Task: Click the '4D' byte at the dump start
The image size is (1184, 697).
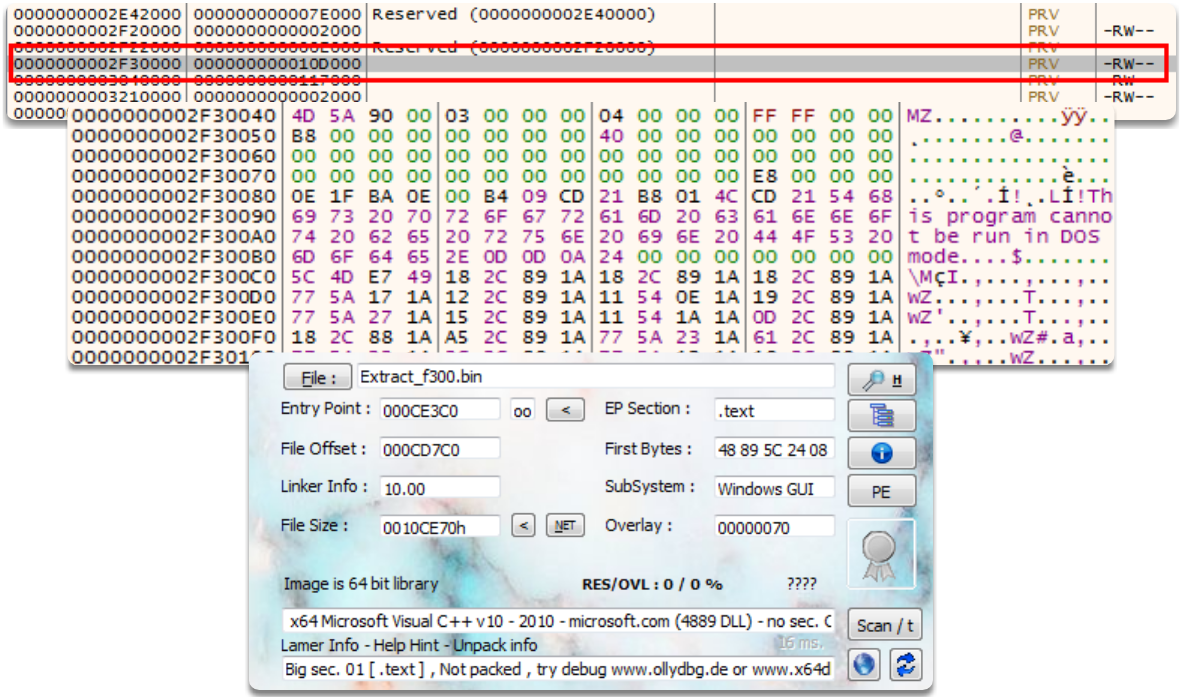Action: click(304, 116)
